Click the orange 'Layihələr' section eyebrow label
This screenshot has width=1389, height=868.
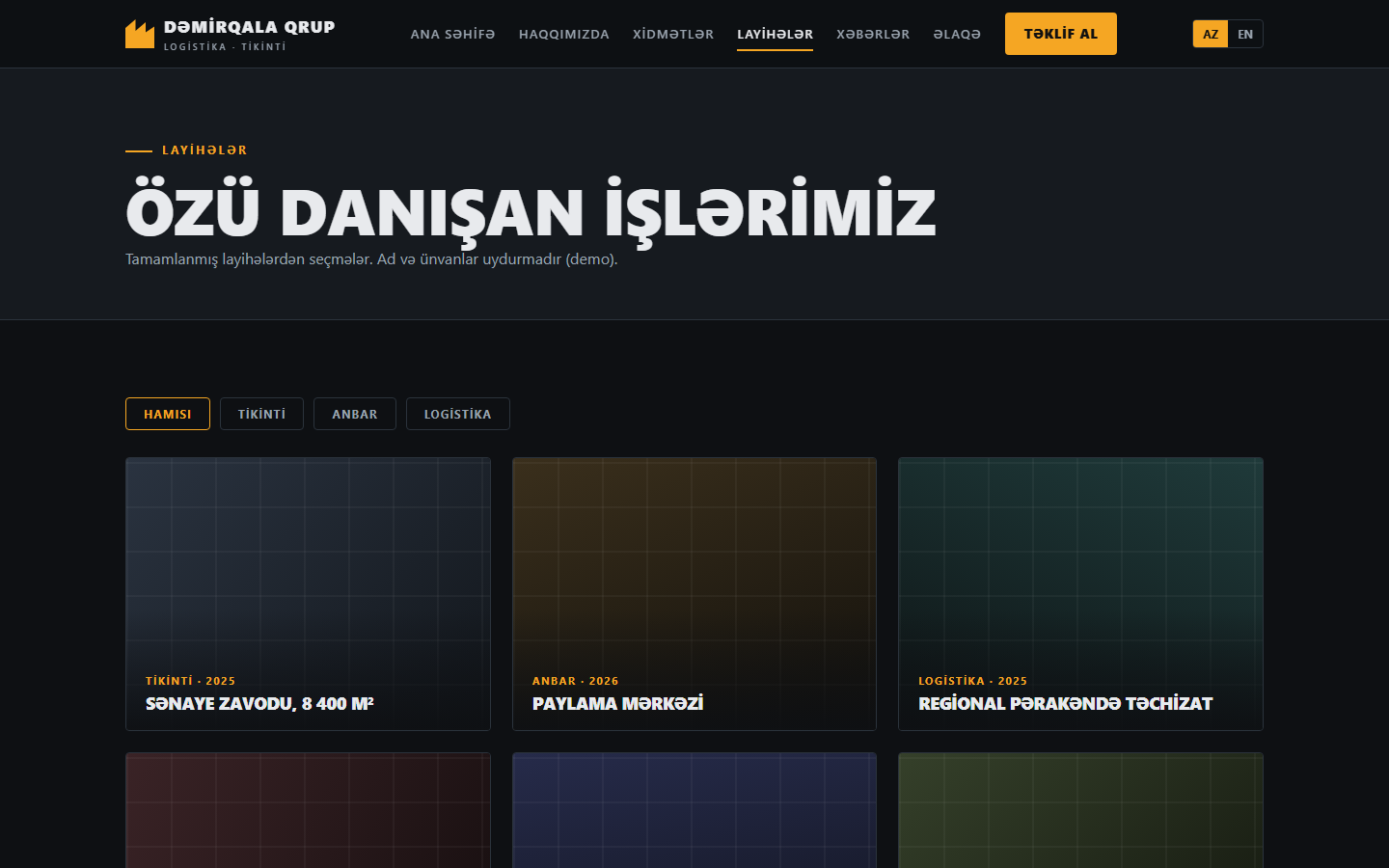pyautogui.click(x=204, y=150)
